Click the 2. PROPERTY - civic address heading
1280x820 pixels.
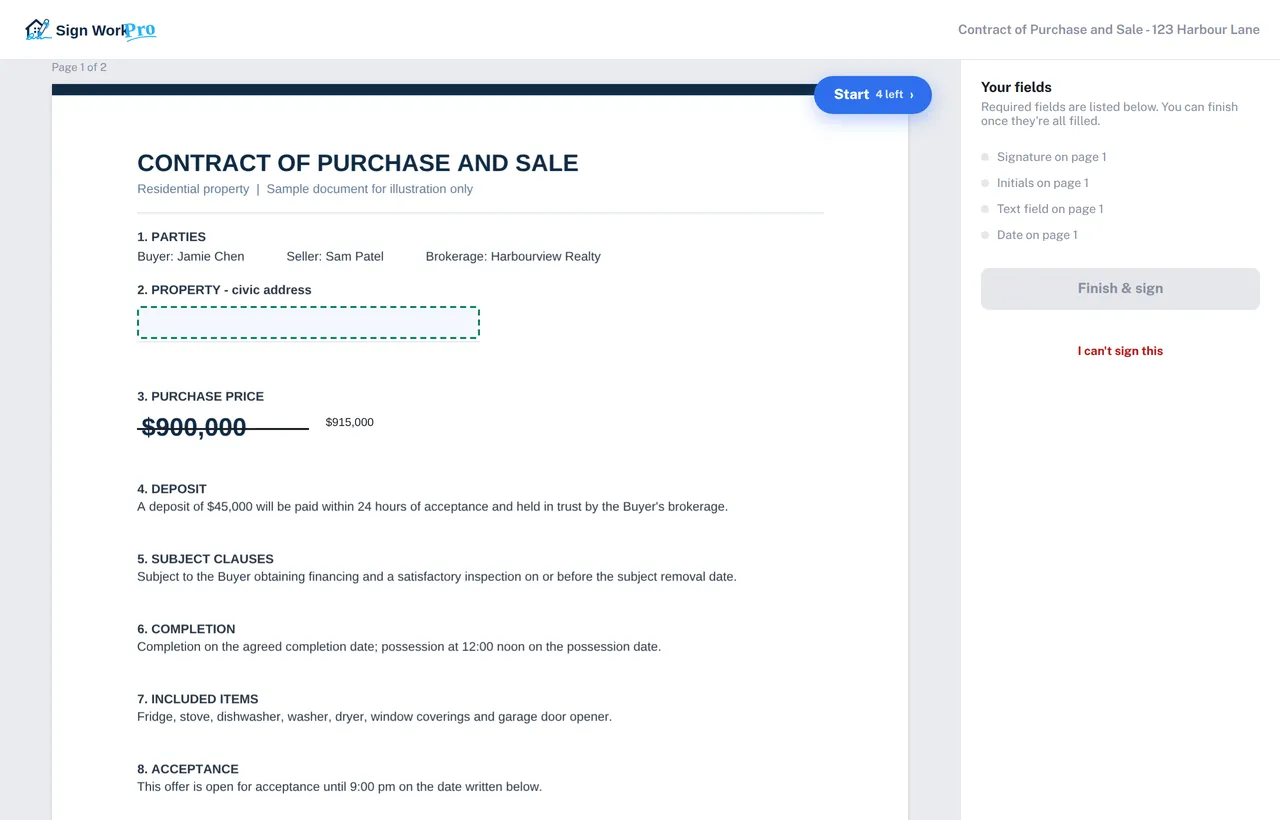(224, 290)
